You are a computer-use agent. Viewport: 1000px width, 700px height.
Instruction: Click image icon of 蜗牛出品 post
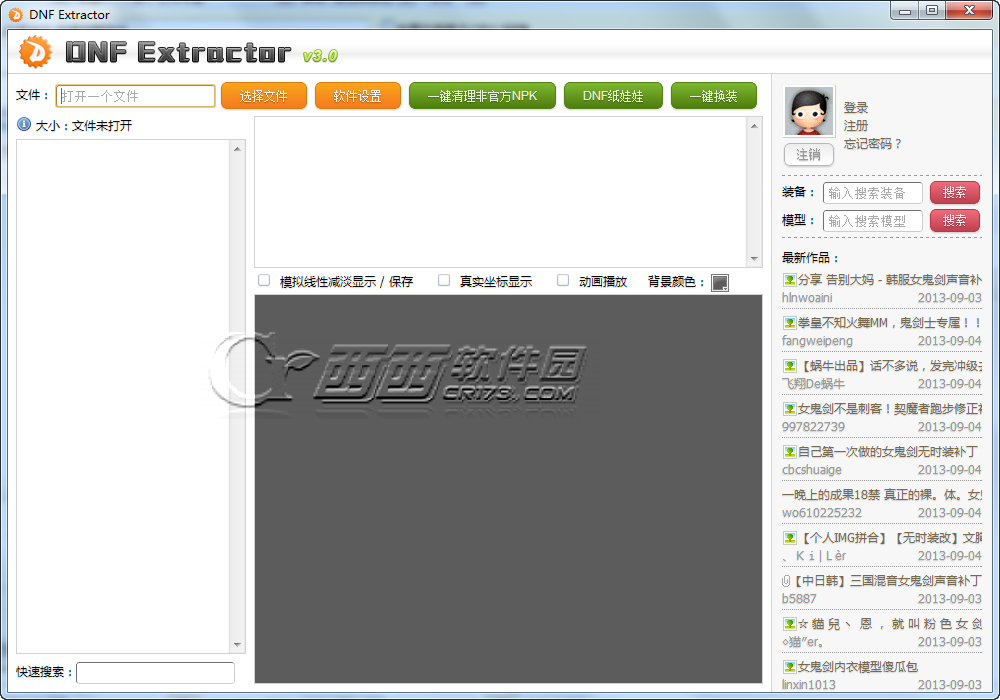790,366
